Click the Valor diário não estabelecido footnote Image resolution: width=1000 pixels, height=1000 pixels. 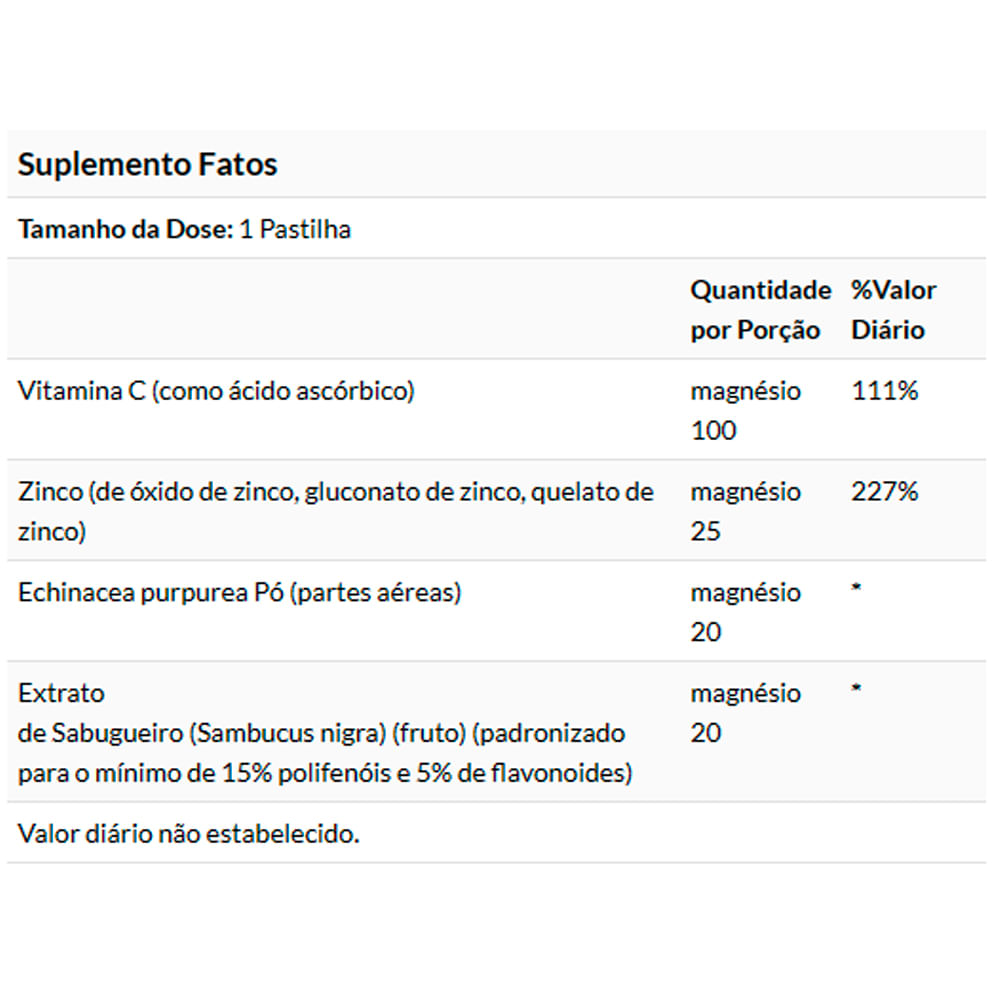(188, 834)
